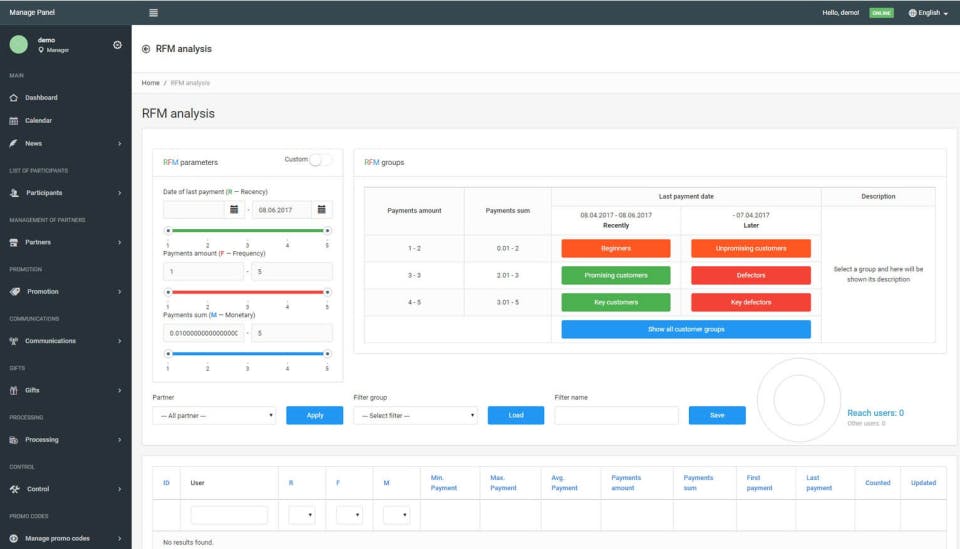Open the F column filter dropdown

tap(349, 515)
